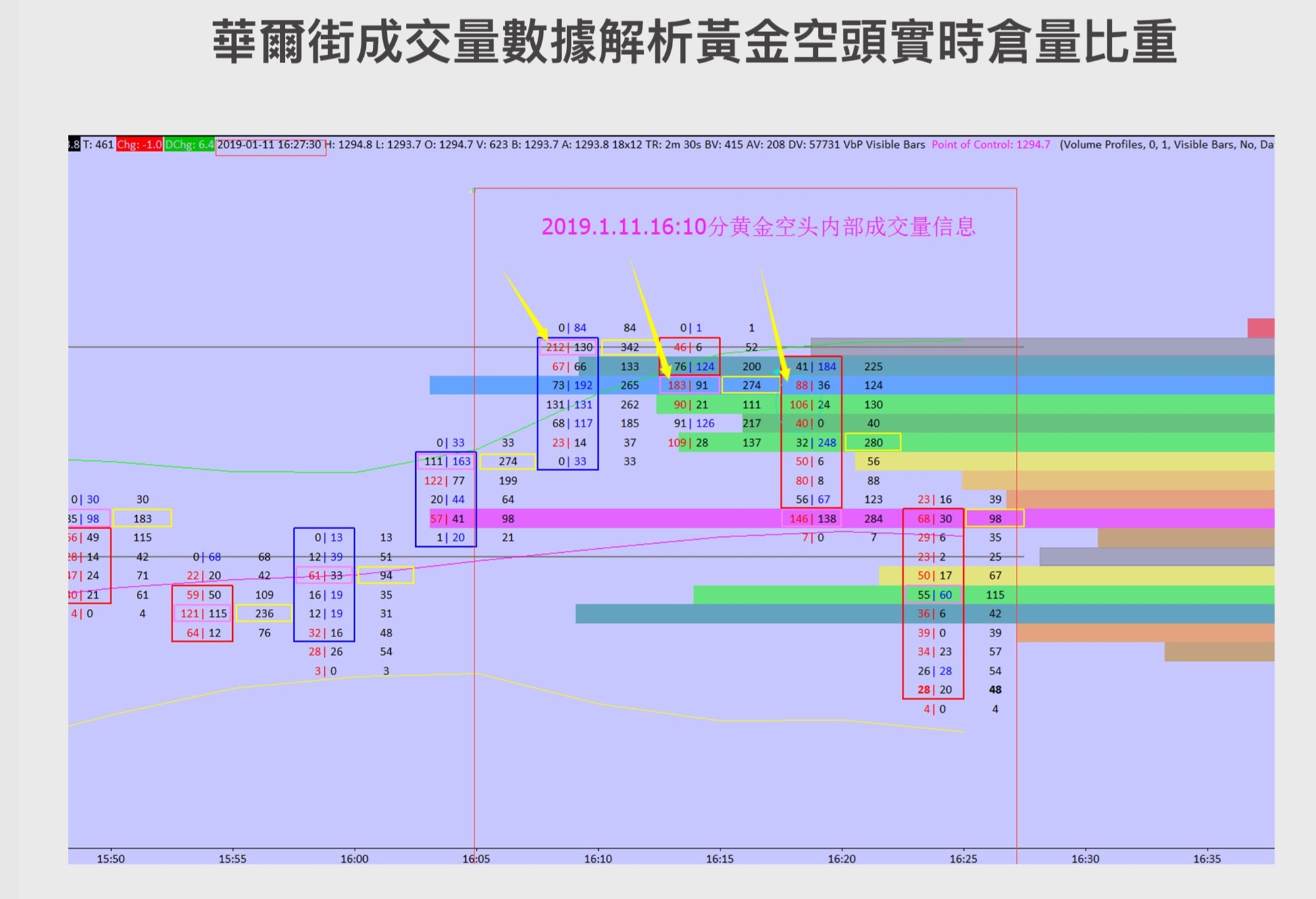Click the green DChg: 6.4 label
This screenshot has height=899, width=1316.
(x=189, y=145)
